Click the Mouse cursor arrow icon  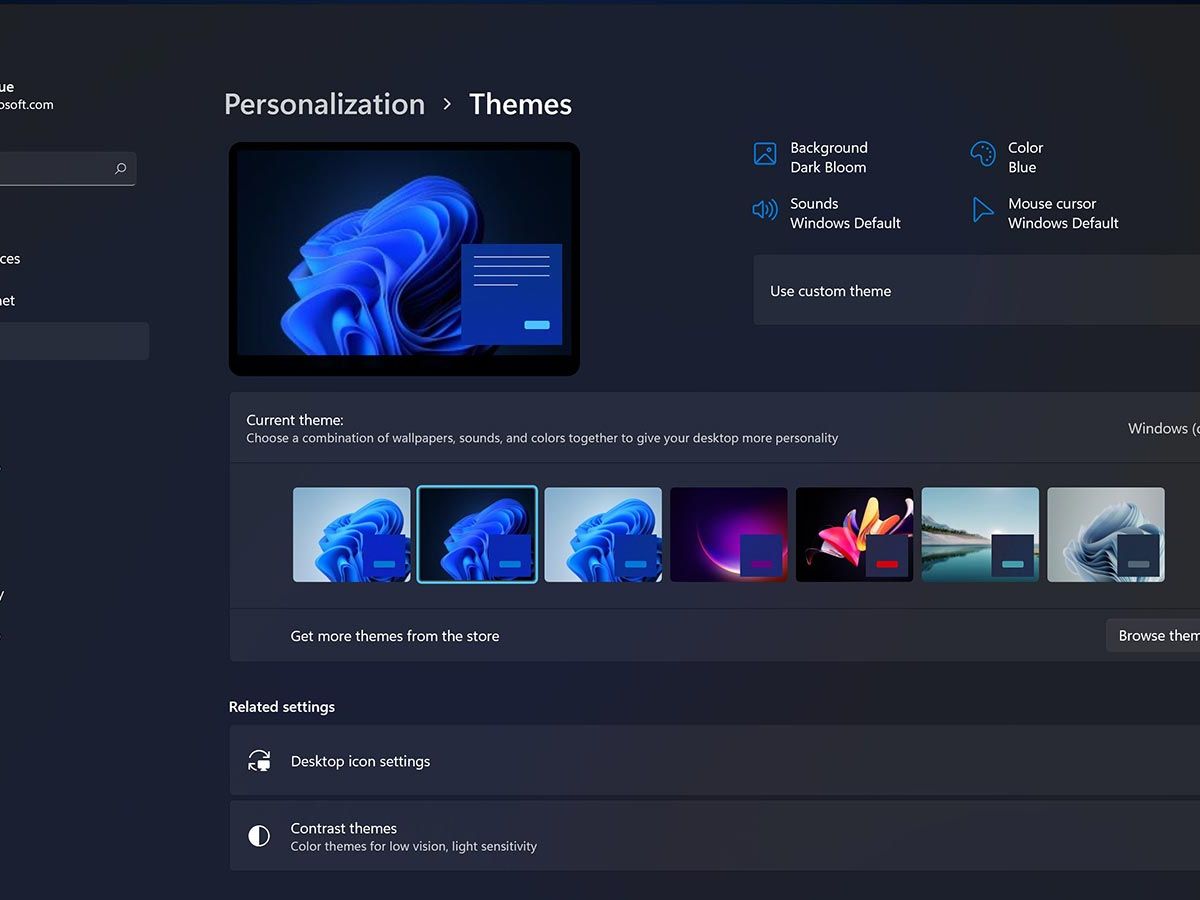click(x=982, y=211)
